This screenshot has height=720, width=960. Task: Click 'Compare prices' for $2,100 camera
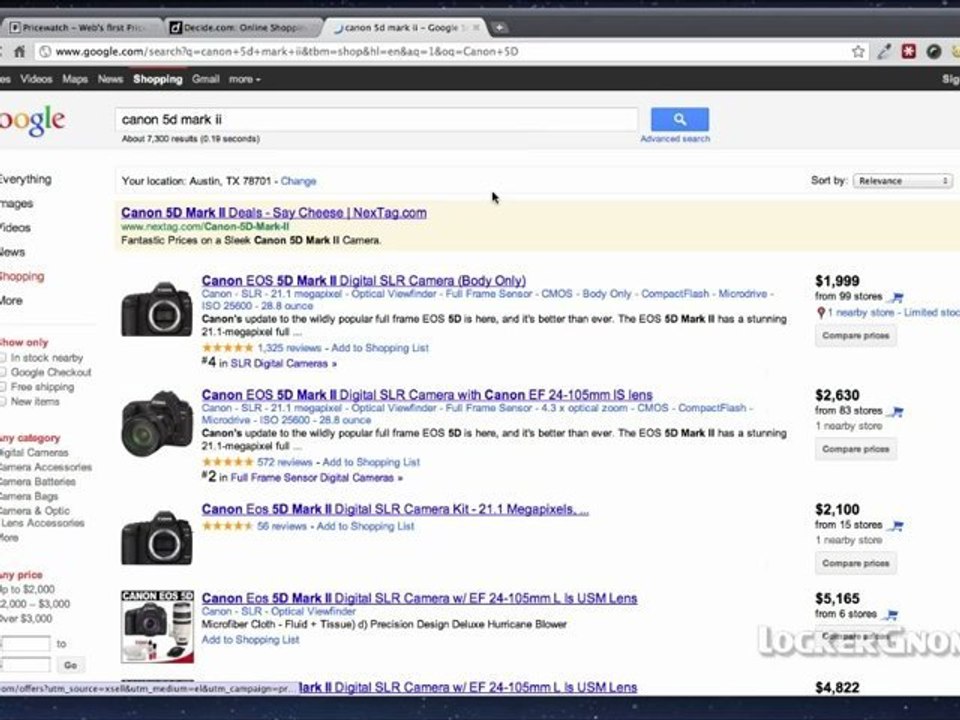pyautogui.click(x=856, y=563)
